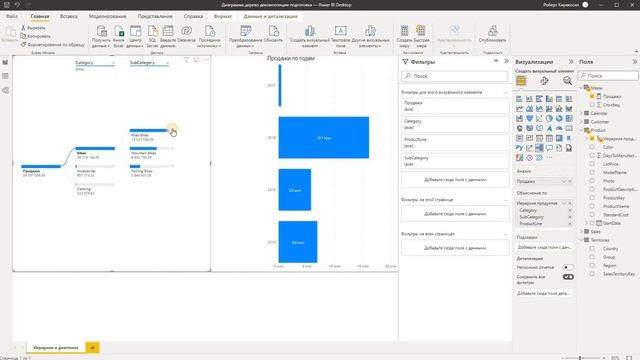Switch to the Справка ribbon tab
Screen dimensions: 640x360
[x=193, y=16]
